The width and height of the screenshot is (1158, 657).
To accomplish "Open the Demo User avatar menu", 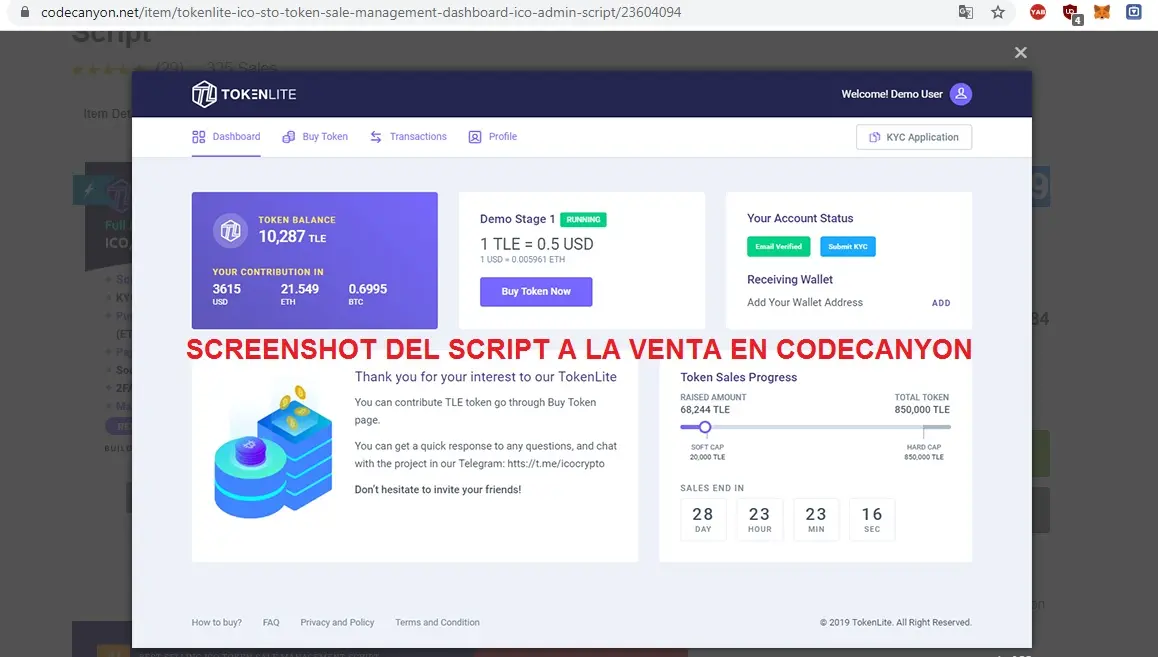I will pos(960,94).
